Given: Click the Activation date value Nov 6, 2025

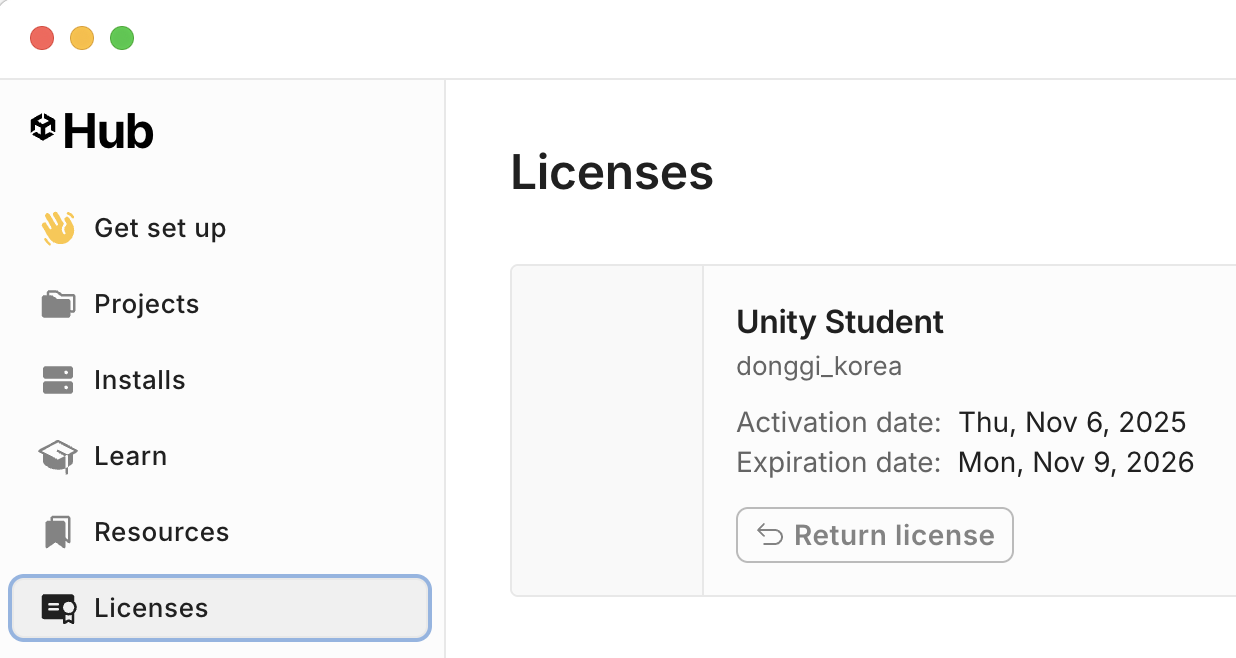Looking at the screenshot, I should [x=1072, y=422].
